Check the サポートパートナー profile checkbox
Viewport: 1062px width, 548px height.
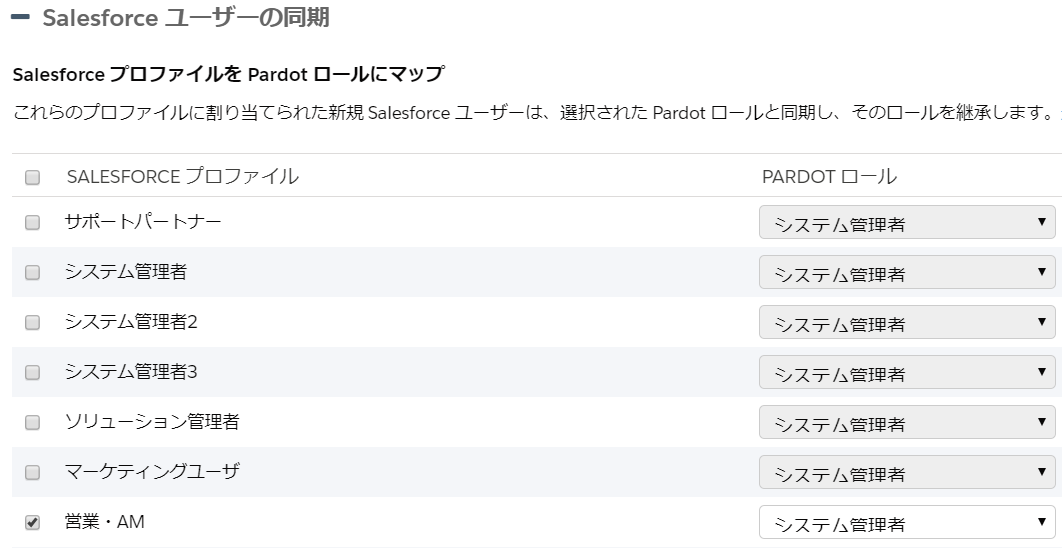click(x=33, y=222)
